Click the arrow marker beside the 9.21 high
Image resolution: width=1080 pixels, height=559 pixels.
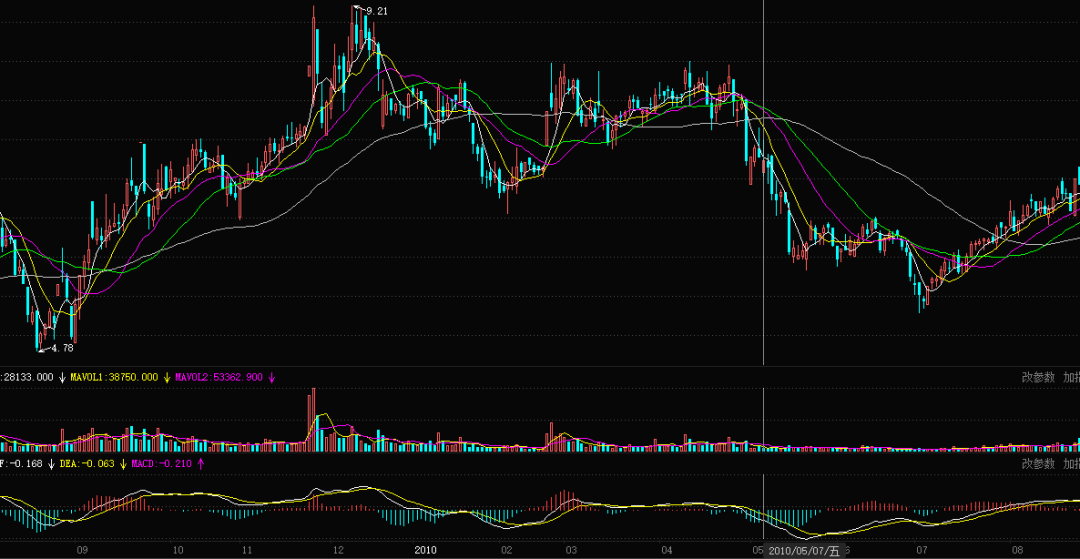click(359, 9)
